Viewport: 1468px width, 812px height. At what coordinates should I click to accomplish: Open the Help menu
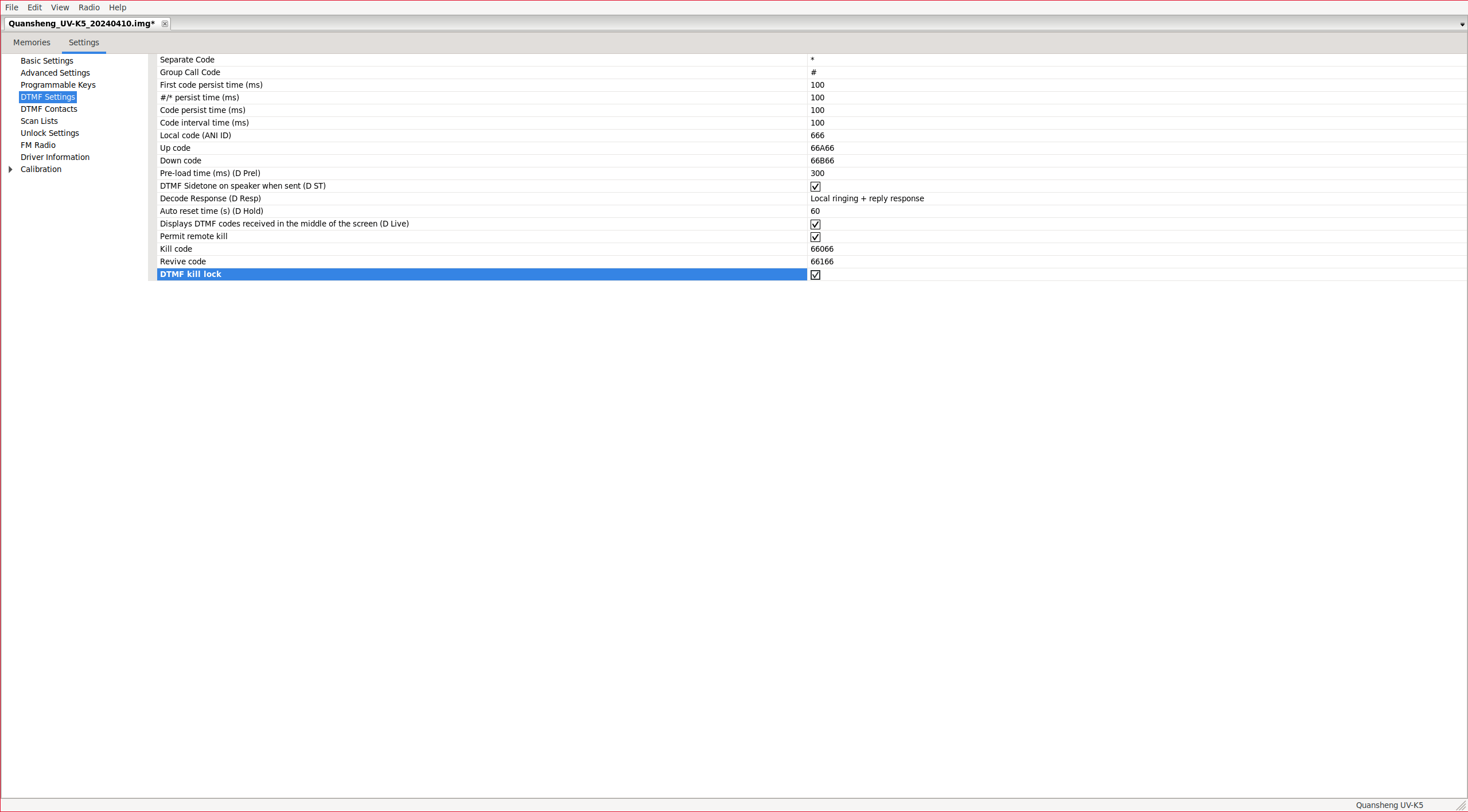[118, 7]
